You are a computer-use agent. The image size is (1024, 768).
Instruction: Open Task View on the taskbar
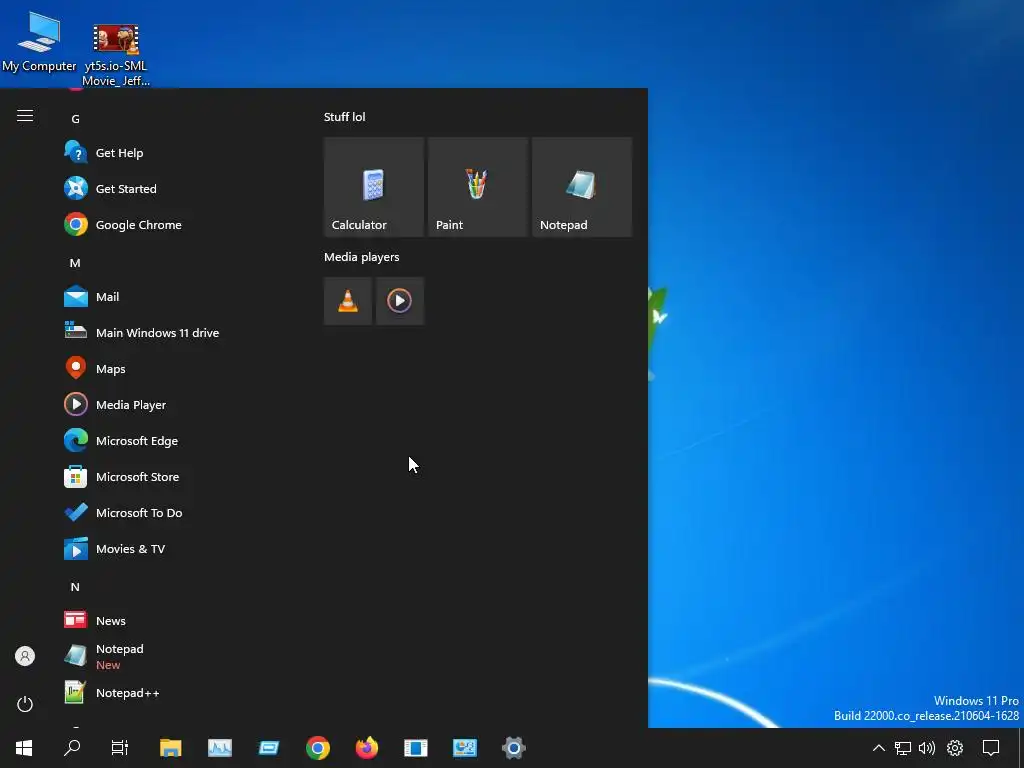[120, 748]
